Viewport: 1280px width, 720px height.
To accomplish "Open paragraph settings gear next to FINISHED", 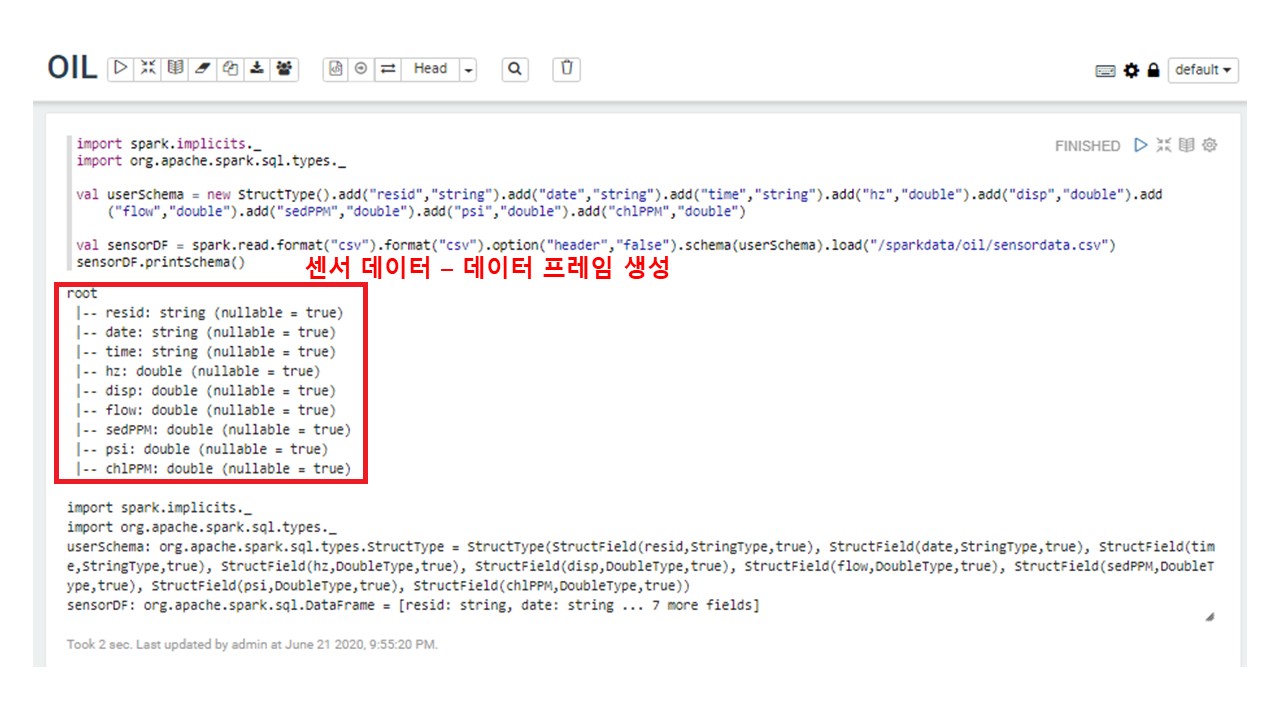I will [x=1210, y=145].
